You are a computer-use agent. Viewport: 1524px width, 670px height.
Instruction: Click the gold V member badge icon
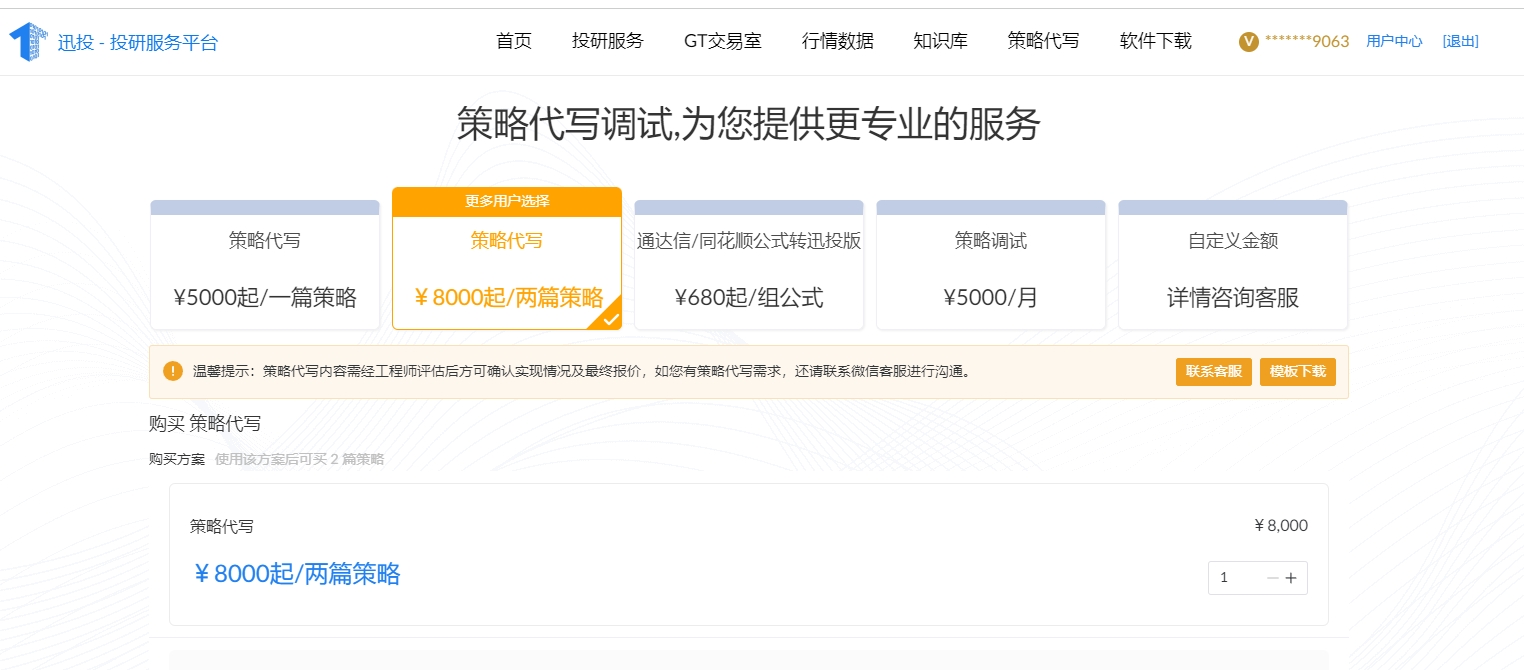point(1248,41)
